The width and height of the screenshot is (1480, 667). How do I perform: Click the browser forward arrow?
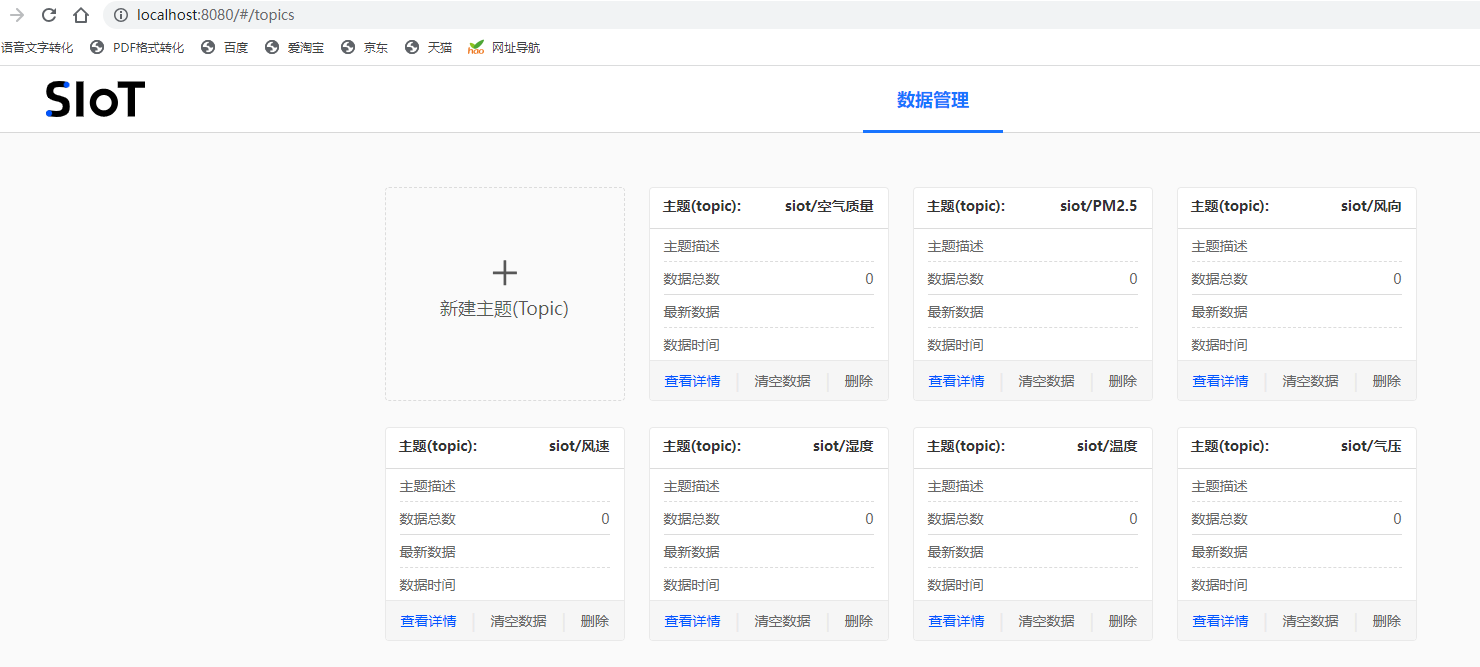pos(17,15)
